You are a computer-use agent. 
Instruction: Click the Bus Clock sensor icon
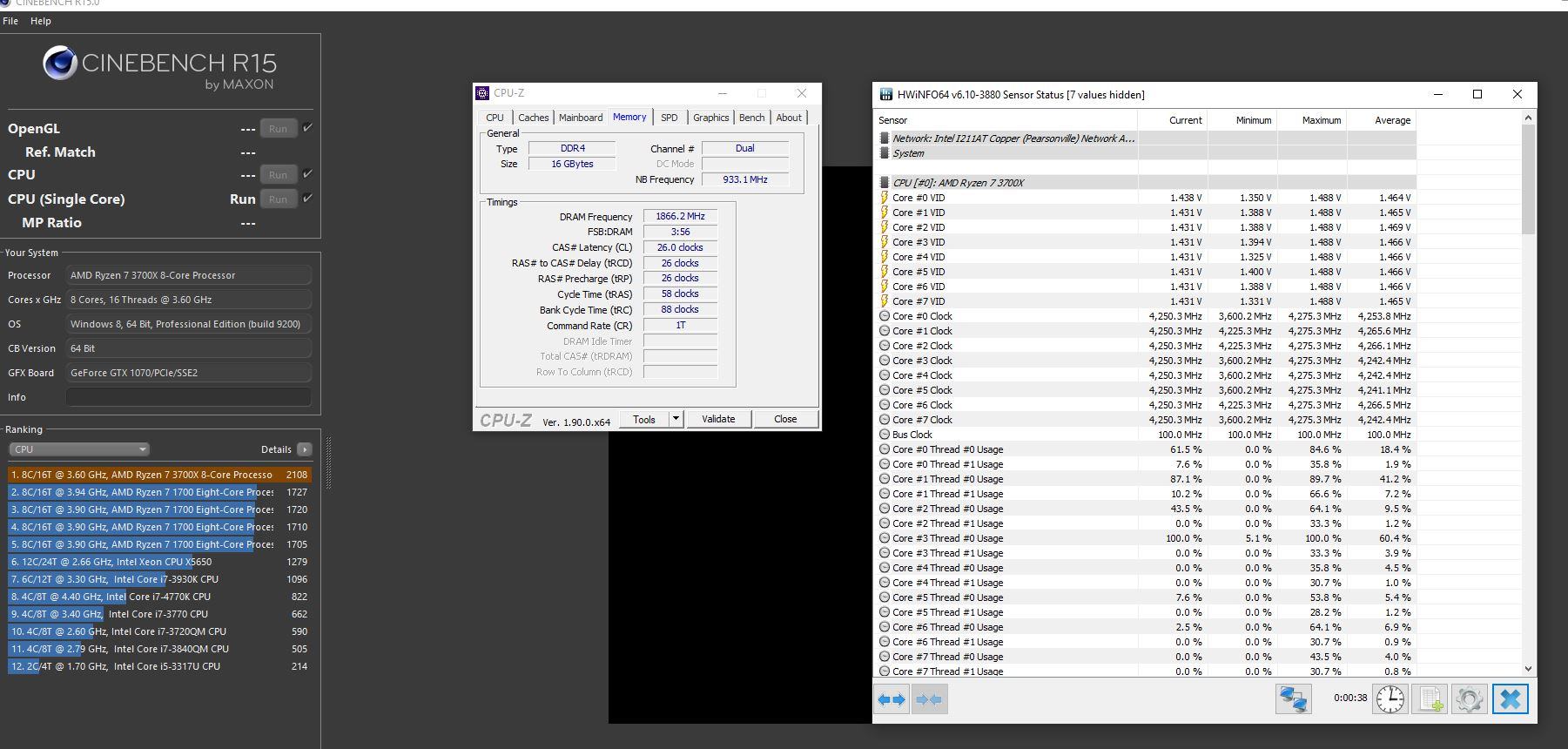click(x=885, y=435)
